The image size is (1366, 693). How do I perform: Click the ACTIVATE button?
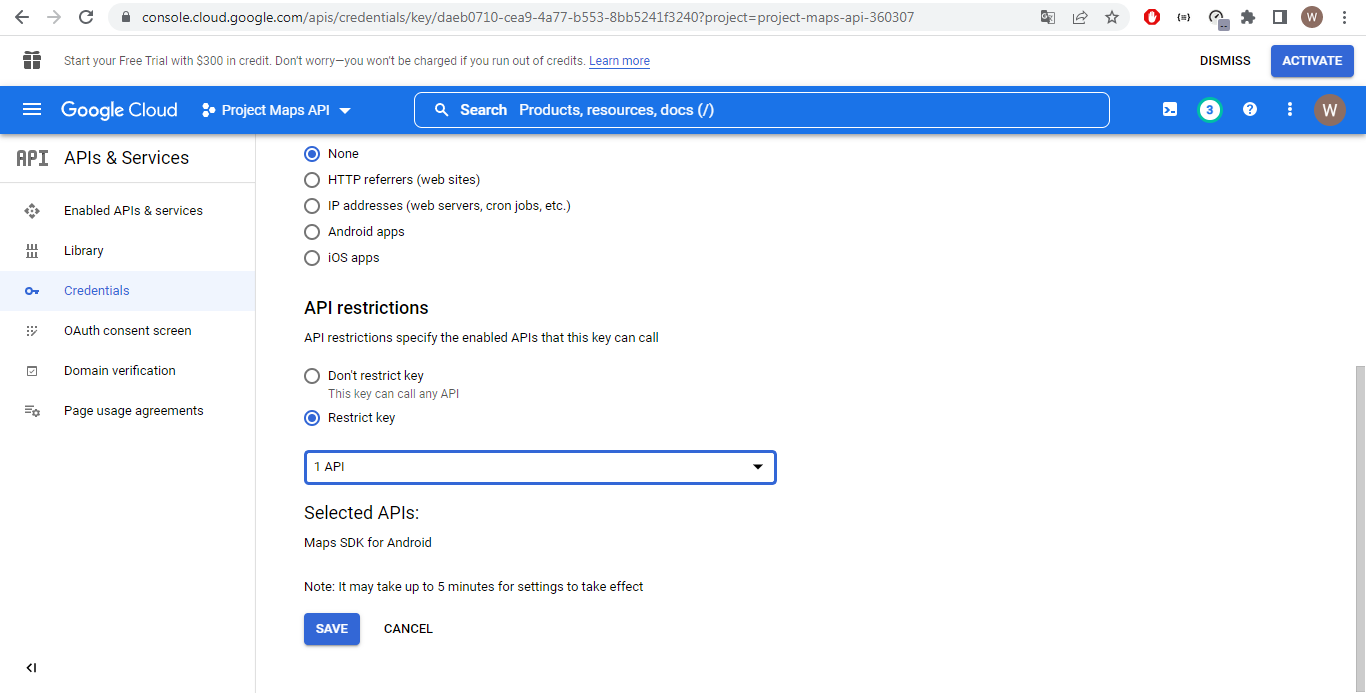(1312, 61)
